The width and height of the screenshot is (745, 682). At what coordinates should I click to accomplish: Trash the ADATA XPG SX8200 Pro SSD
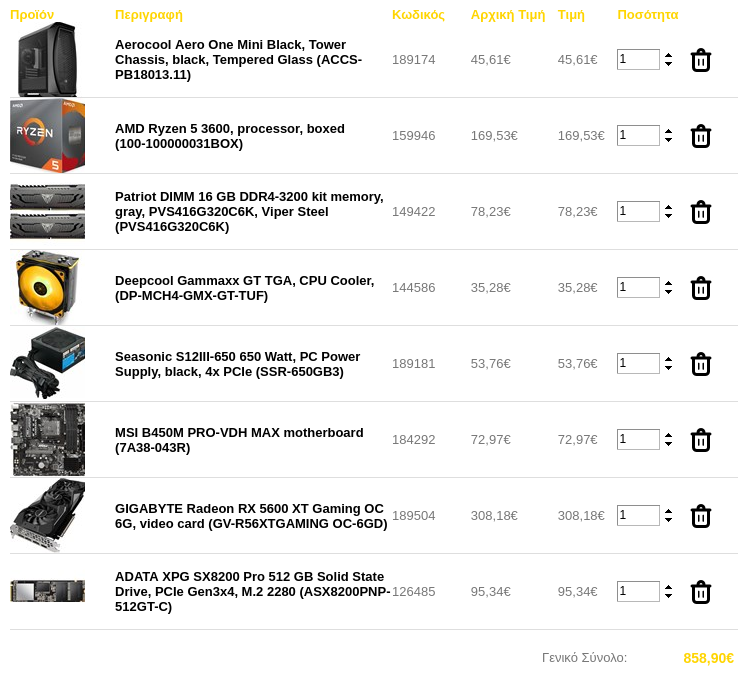[x=700, y=592]
